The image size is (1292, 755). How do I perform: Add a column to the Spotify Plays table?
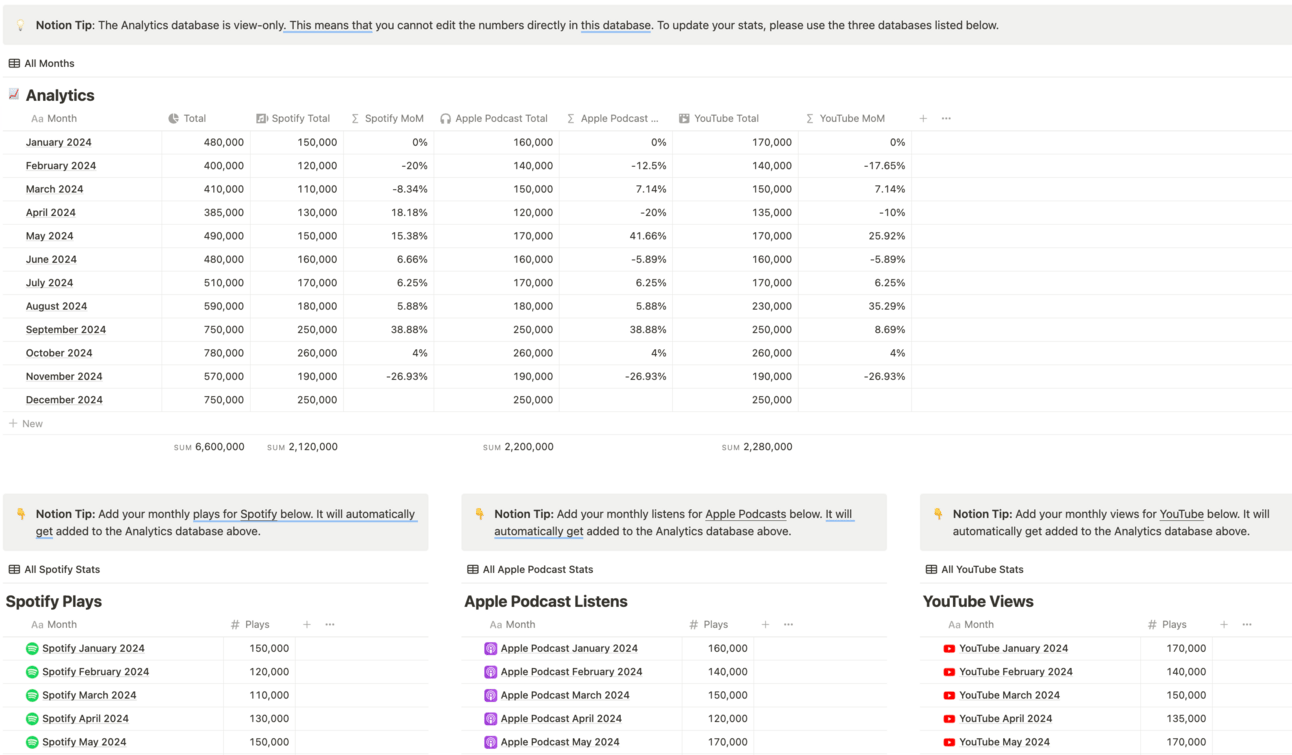pos(307,624)
